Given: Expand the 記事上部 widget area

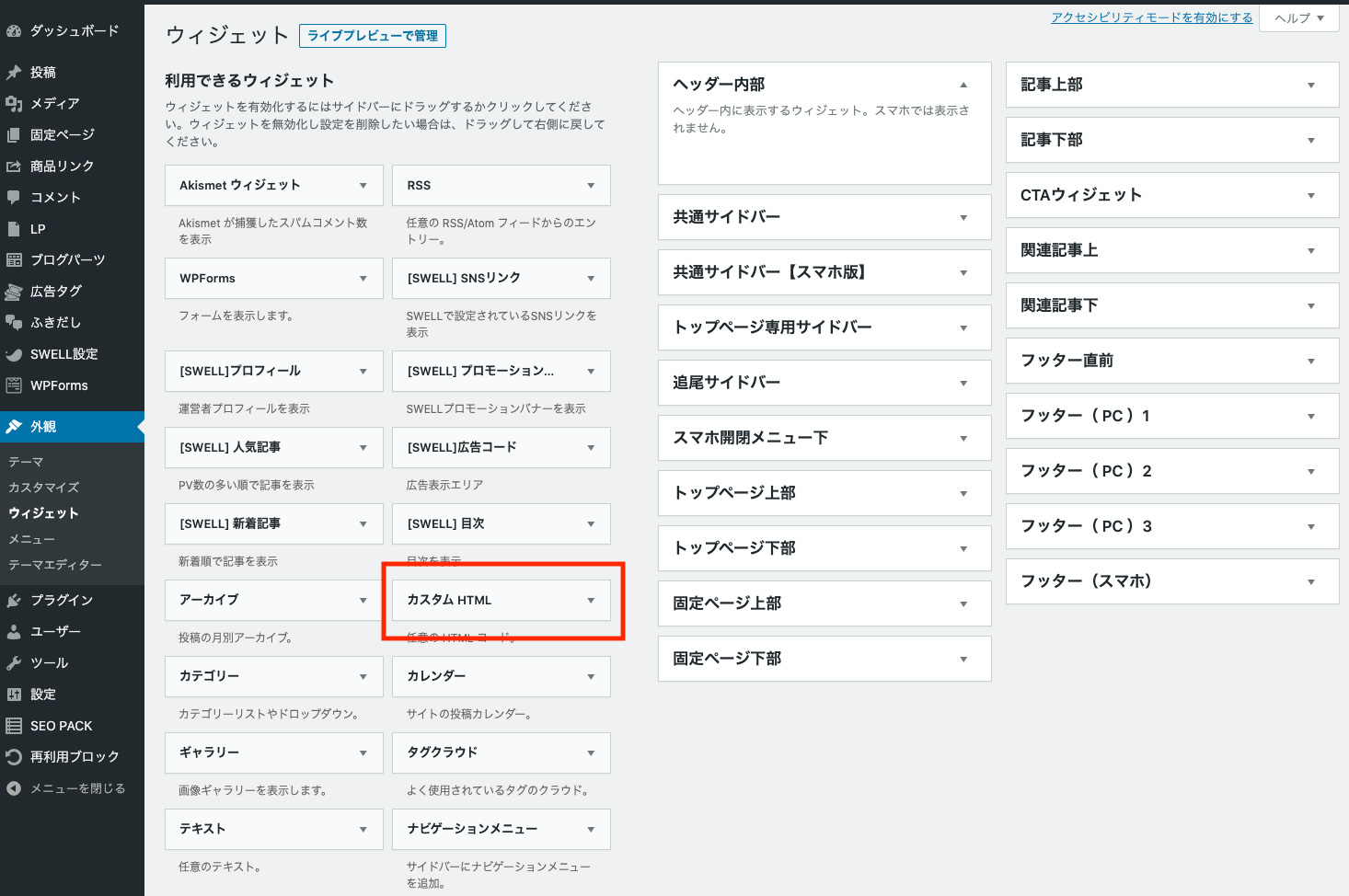Looking at the screenshot, I should pyautogui.click(x=1310, y=86).
